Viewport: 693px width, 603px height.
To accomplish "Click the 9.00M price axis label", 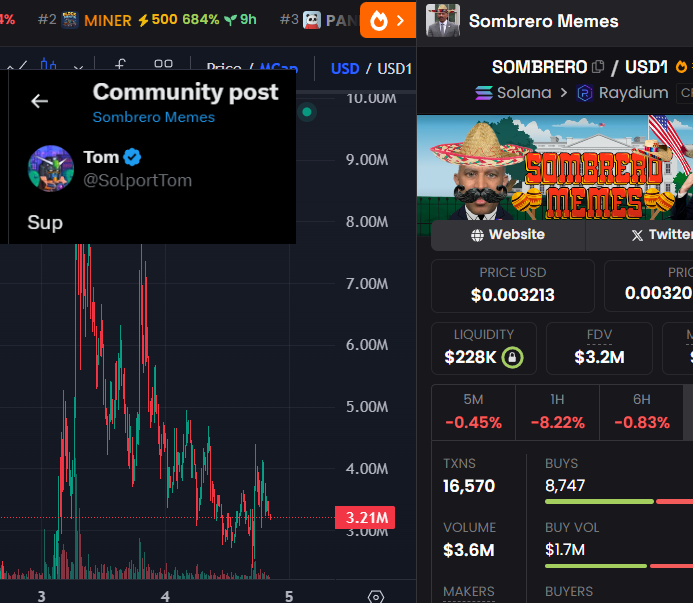I will [x=367, y=160].
